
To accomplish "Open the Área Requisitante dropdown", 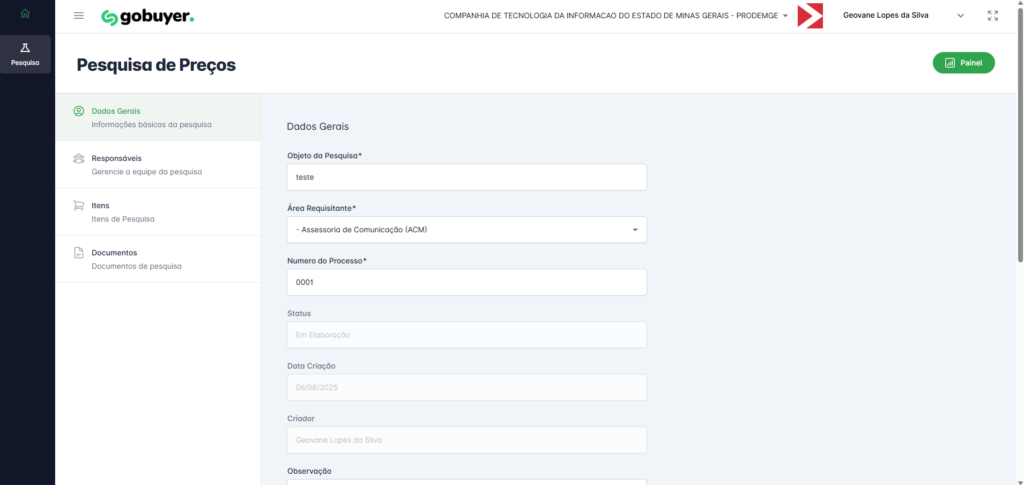I will click(466, 230).
